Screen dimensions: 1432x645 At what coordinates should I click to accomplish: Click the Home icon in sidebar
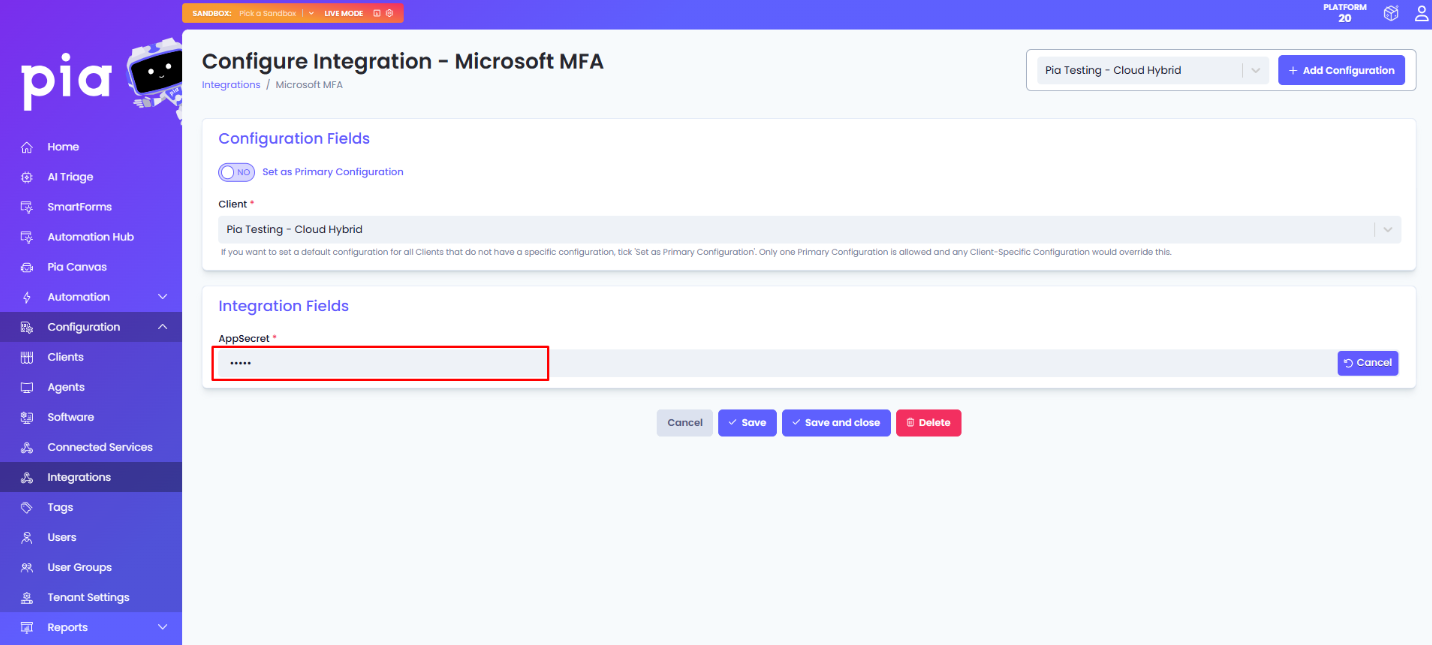tap(27, 147)
